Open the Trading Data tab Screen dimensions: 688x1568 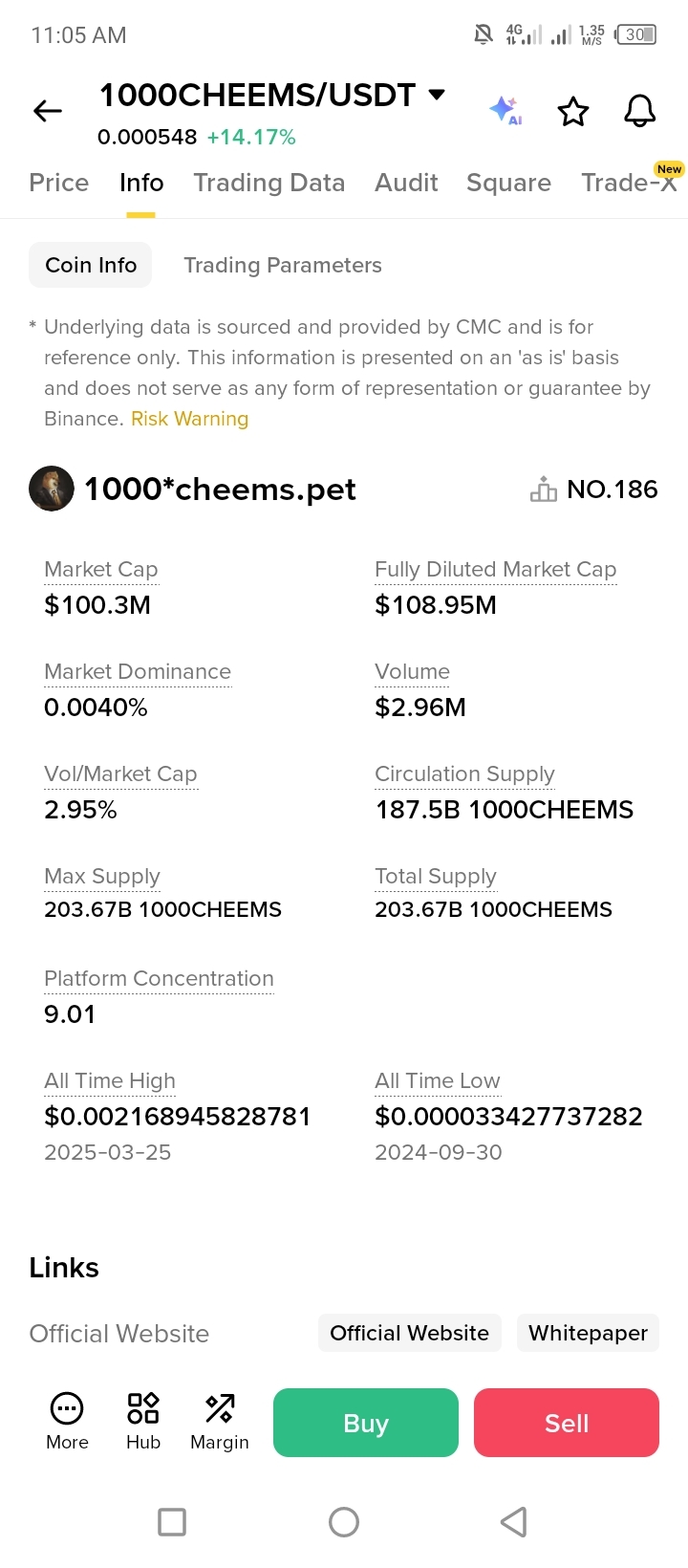click(x=269, y=183)
